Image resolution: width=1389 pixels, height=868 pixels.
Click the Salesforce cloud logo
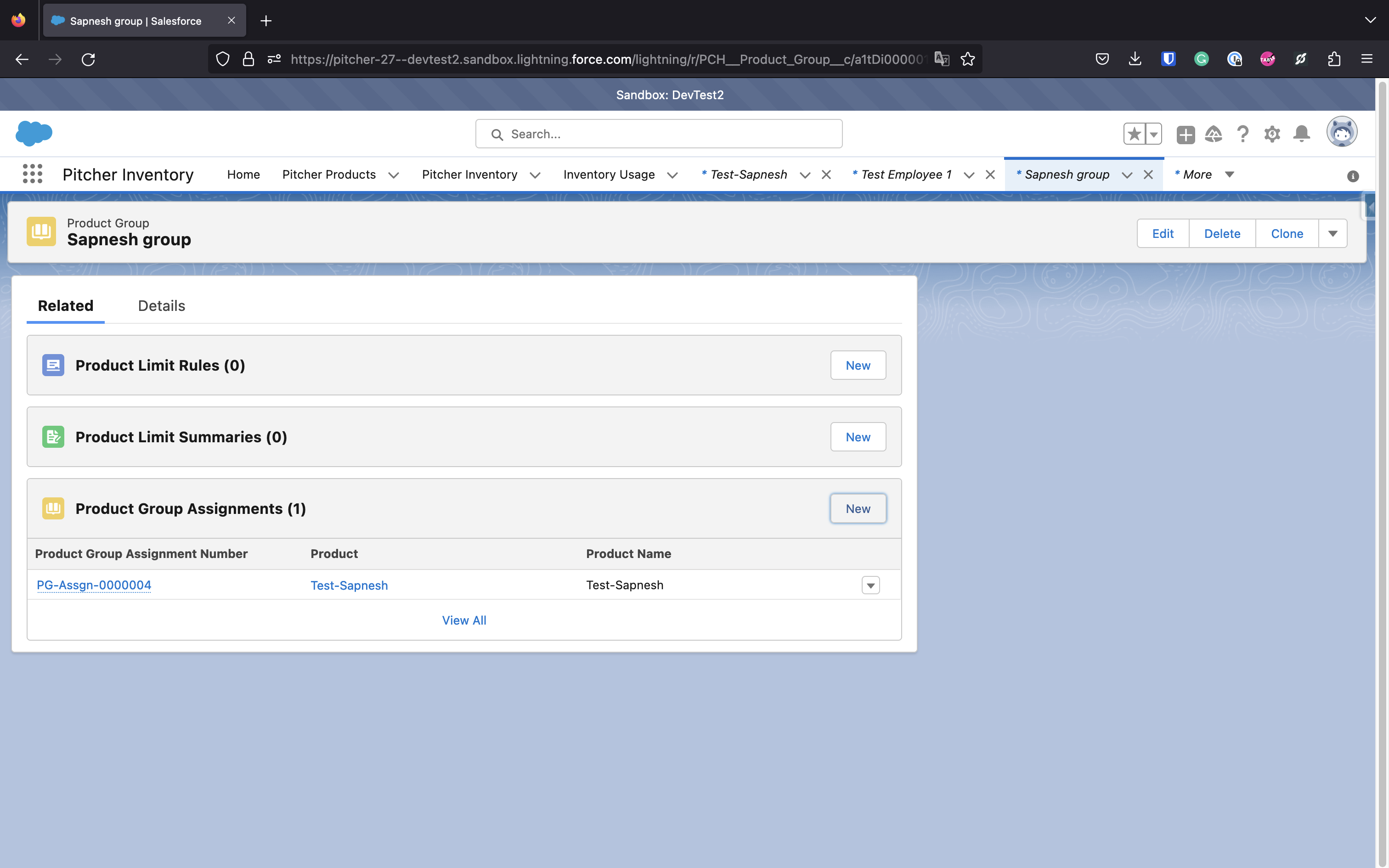pyautogui.click(x=34, y=133)
